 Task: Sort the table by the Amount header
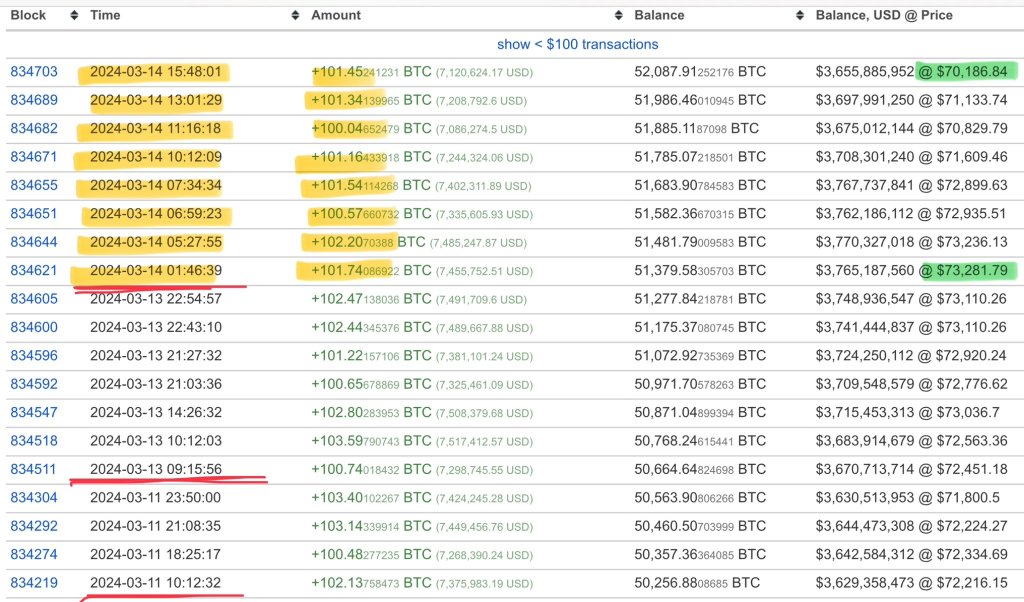pos(335,15)
